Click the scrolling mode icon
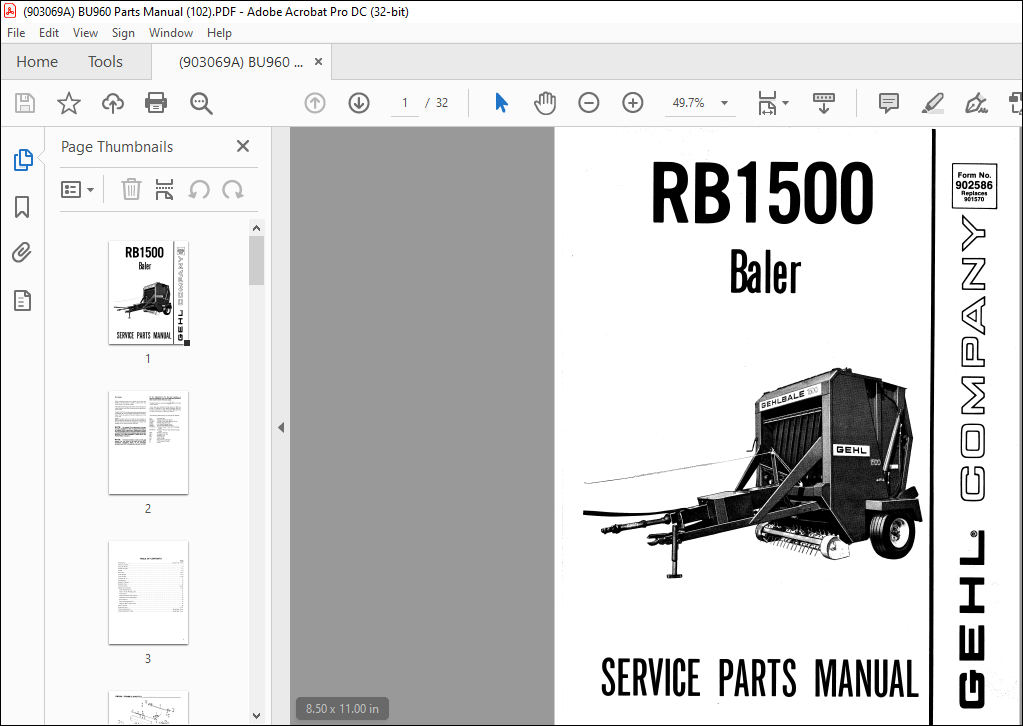Screen dimensions: 1023x726 pyautogui.click(x=823, y=103)
